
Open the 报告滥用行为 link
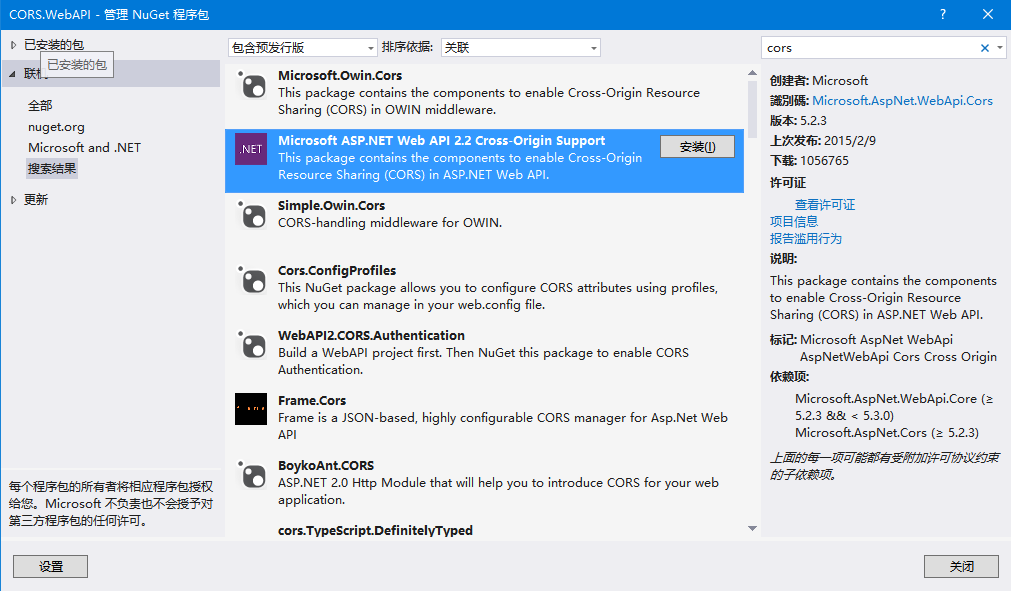805,238
